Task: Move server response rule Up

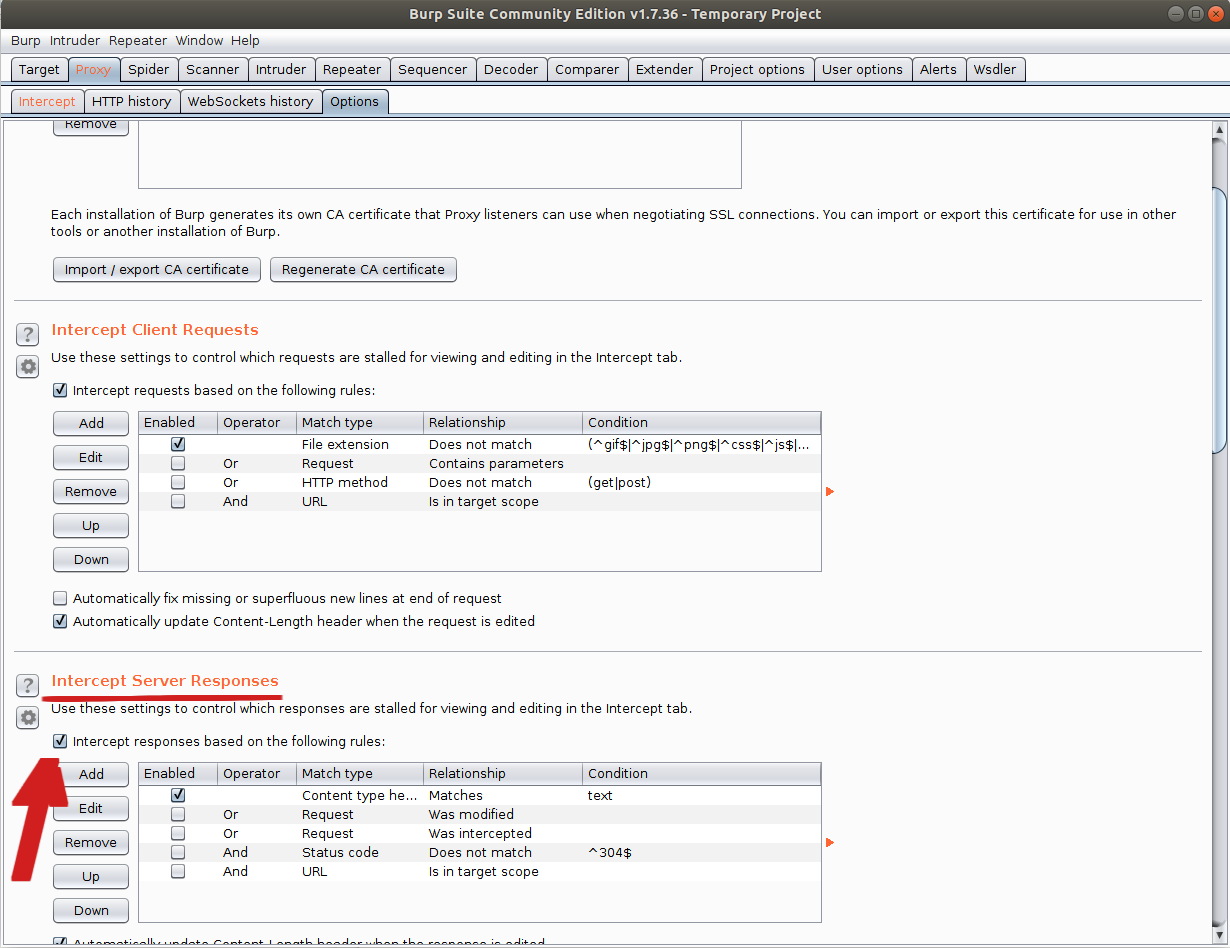Action: tap(91, 877)
